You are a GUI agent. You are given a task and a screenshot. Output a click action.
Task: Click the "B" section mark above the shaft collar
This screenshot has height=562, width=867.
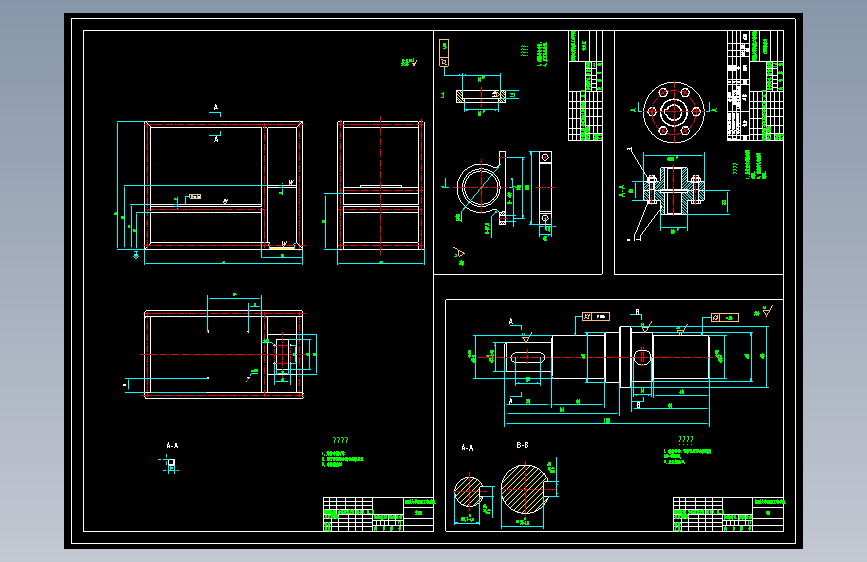pyautogui.click(x=638, y=313)
